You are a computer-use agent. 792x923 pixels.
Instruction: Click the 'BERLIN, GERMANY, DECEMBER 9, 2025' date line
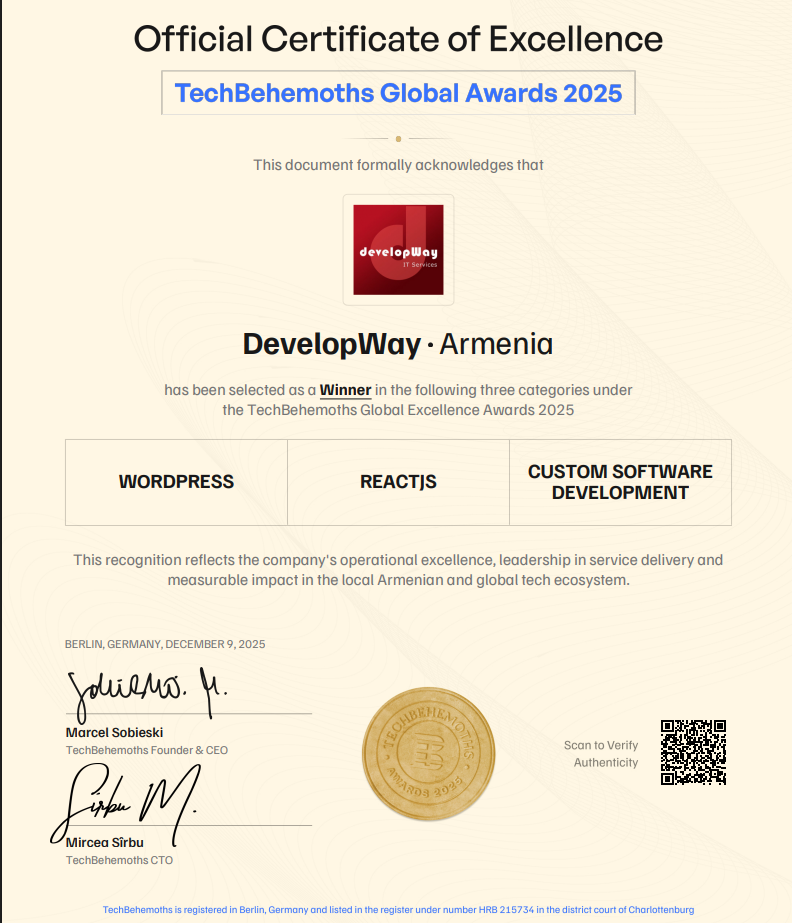point(165,645)
